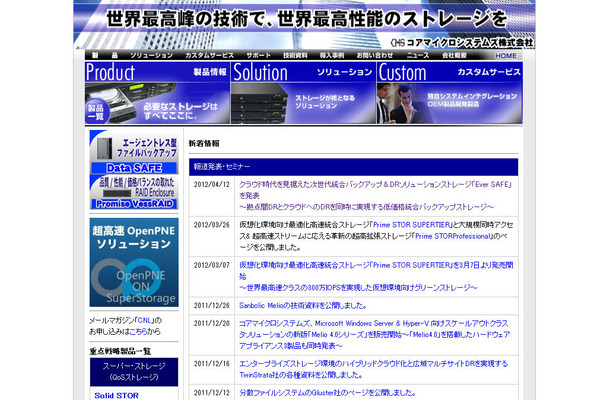Screen dimensions: 610x400
Task: Click the こちら subscription link
Action: pos(138,332)
